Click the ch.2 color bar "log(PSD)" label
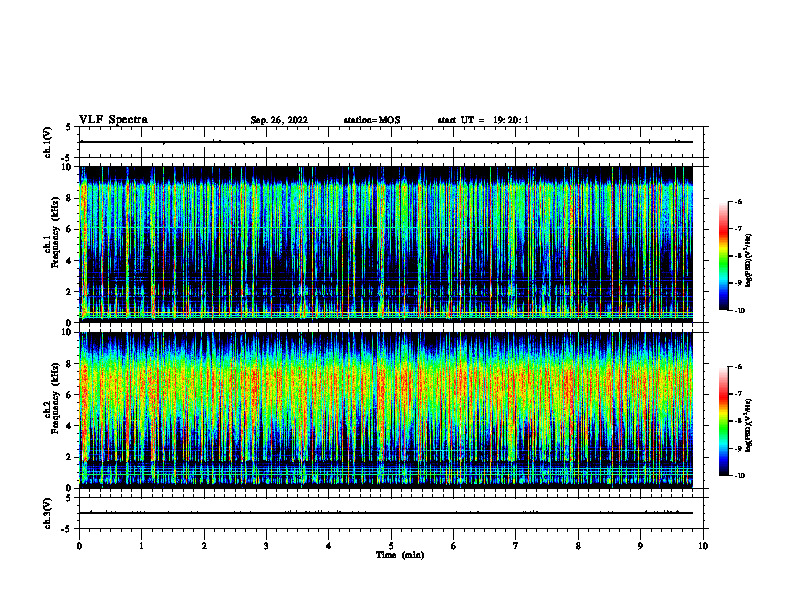 click(749, 425)
